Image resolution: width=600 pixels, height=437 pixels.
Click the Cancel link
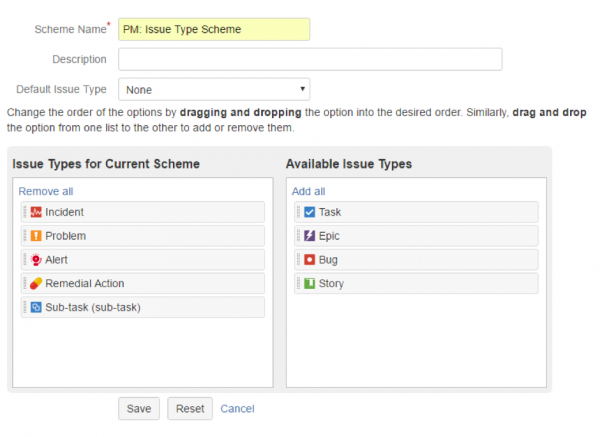237,409
